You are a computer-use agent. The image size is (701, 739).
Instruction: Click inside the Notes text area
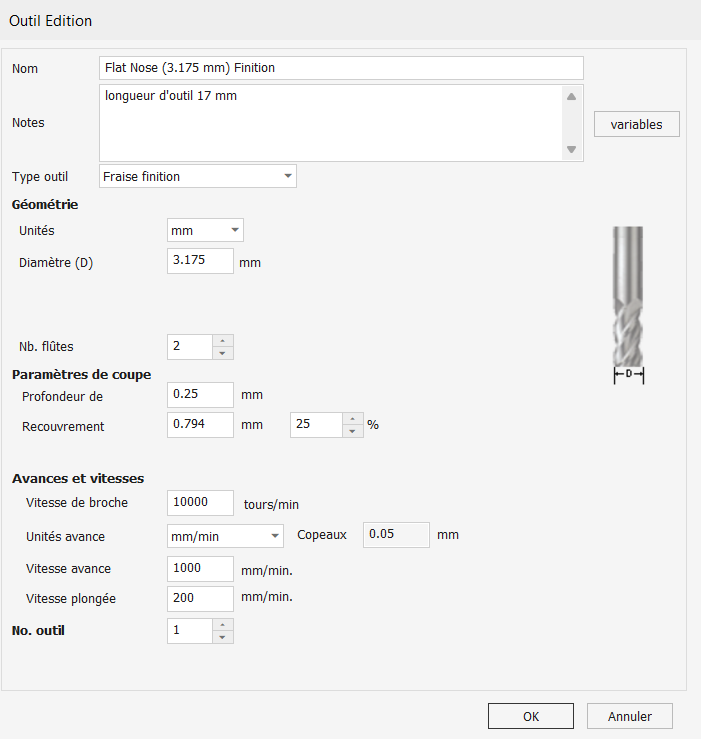(330, 123)
